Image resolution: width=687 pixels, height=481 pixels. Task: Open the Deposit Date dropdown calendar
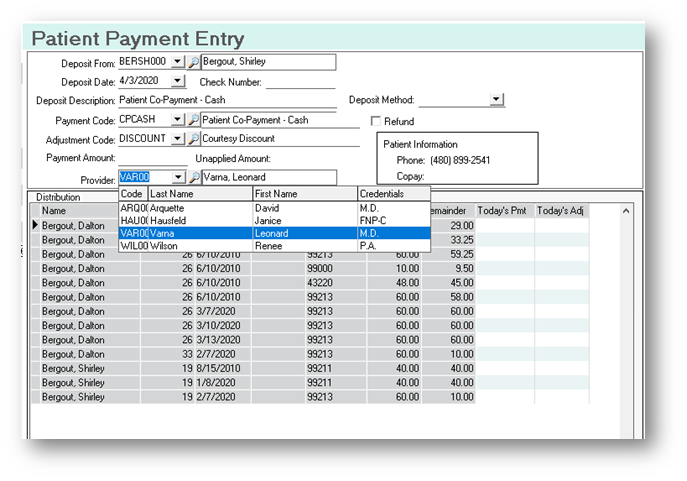178,82
